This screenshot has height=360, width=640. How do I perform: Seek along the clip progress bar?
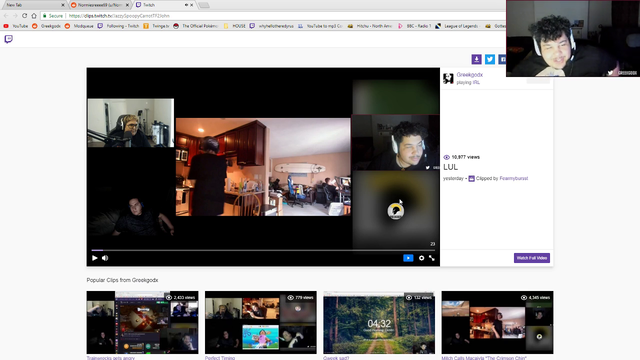263,250
